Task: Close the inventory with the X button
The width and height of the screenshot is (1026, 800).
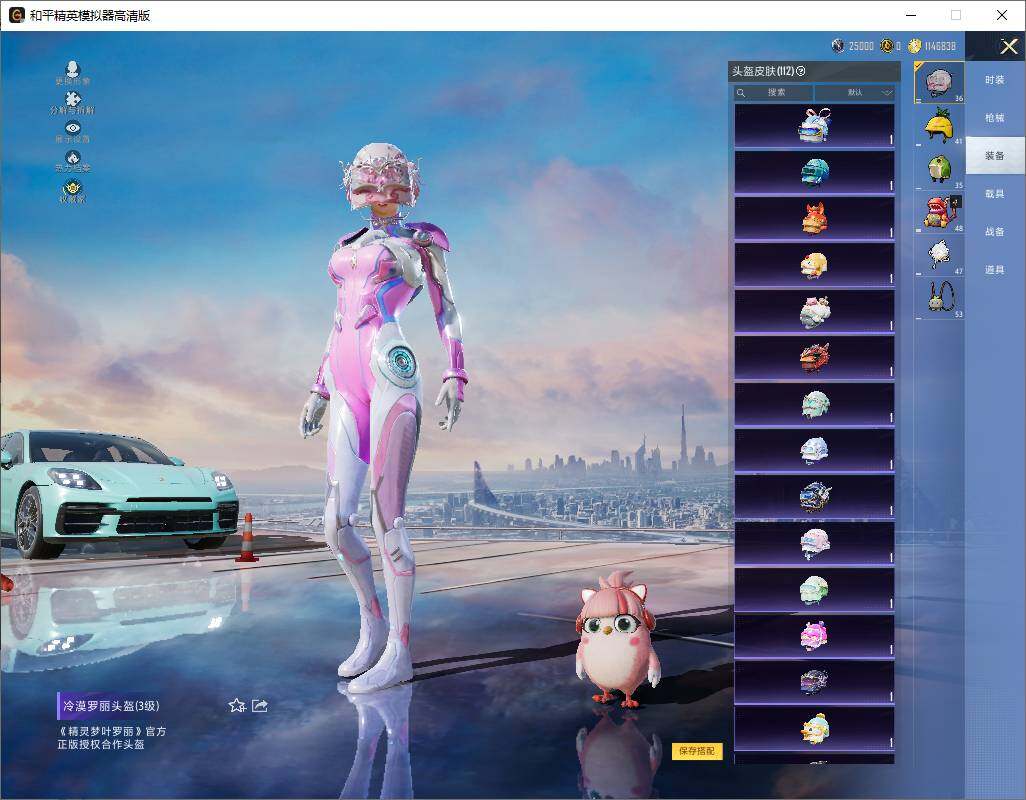Action: (1008, 46)
